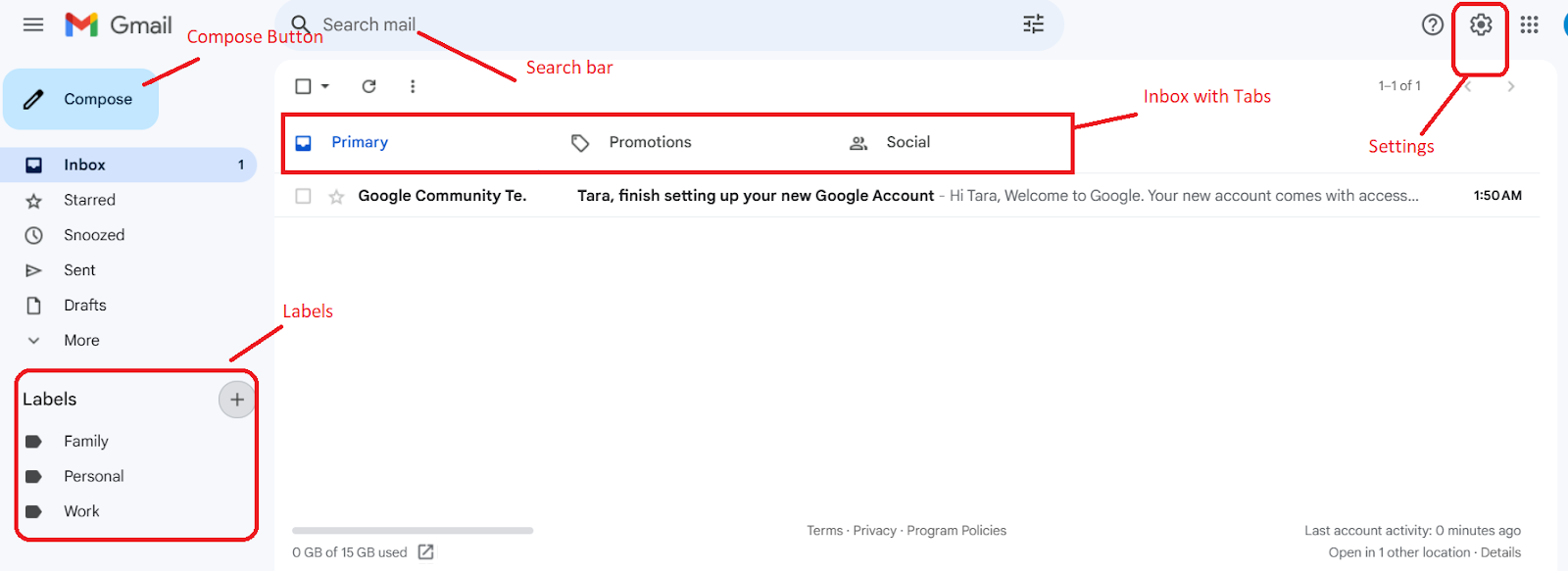
Task: Open the Support help icon
Action: point(1433,24)
